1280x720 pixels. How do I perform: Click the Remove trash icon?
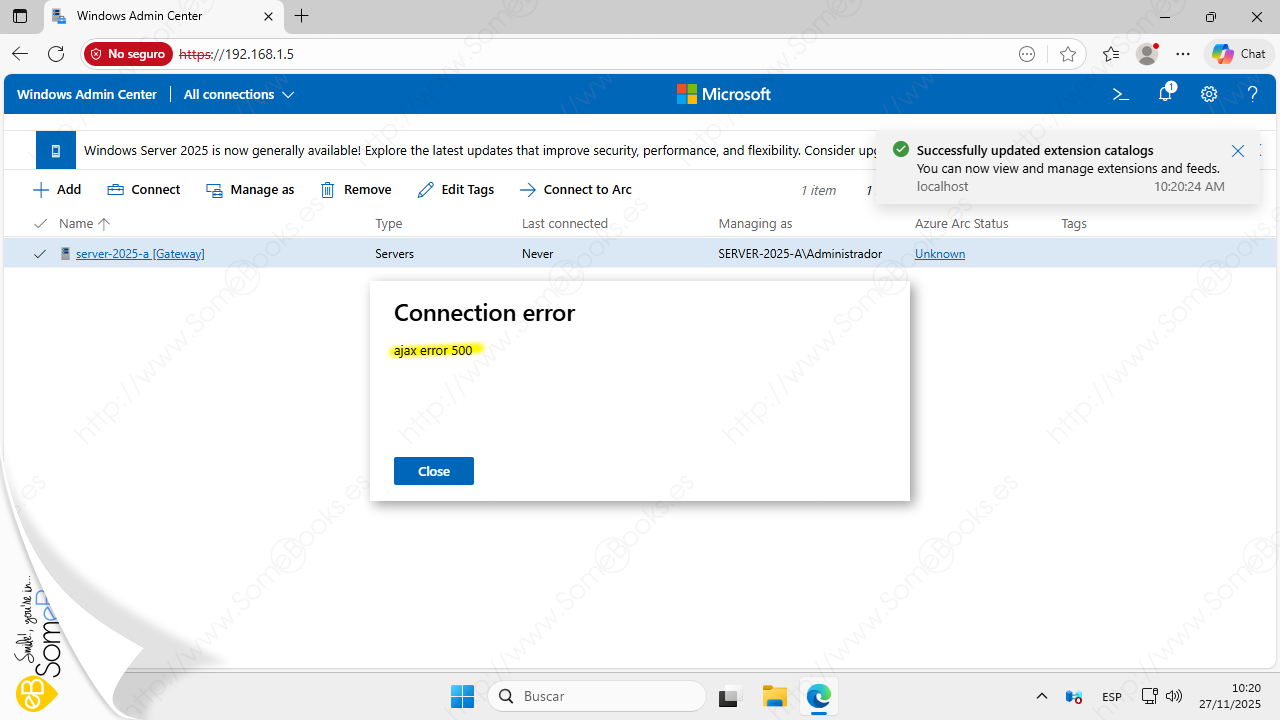click(328, 190)
